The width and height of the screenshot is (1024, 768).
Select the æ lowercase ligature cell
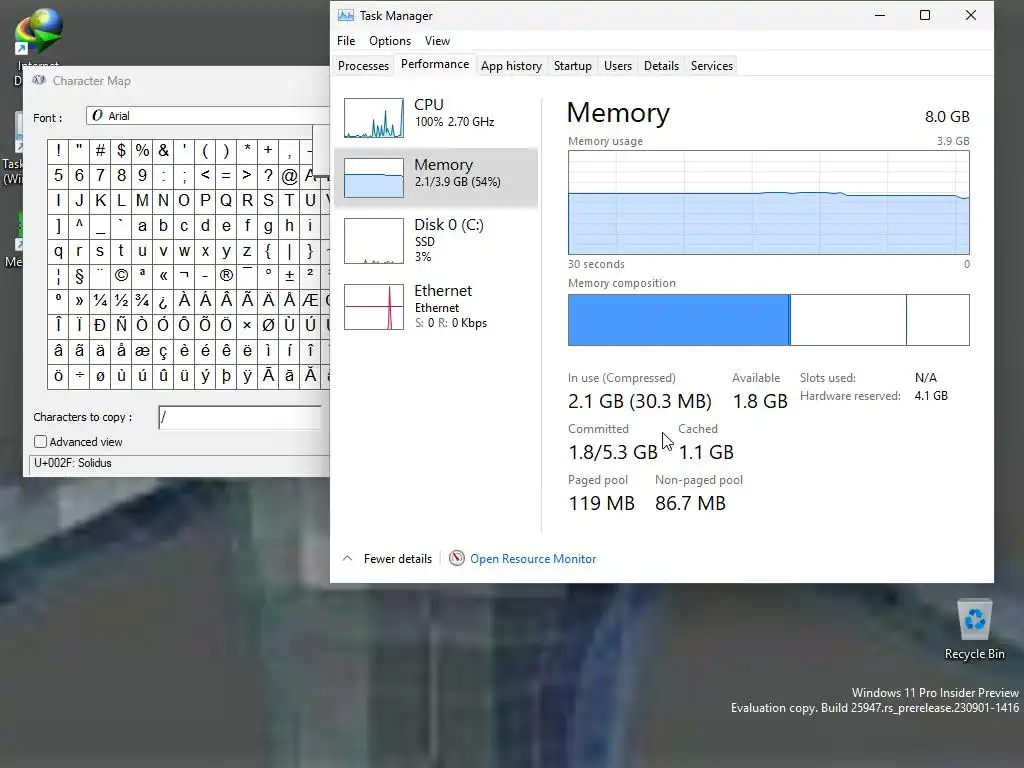(142, 351)
